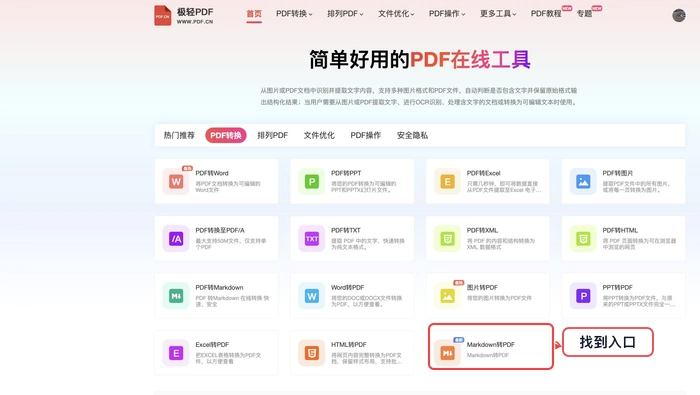Open the PDF转XML tool title
This screenshot has height=395, width=700.
[x=482, y=230]
